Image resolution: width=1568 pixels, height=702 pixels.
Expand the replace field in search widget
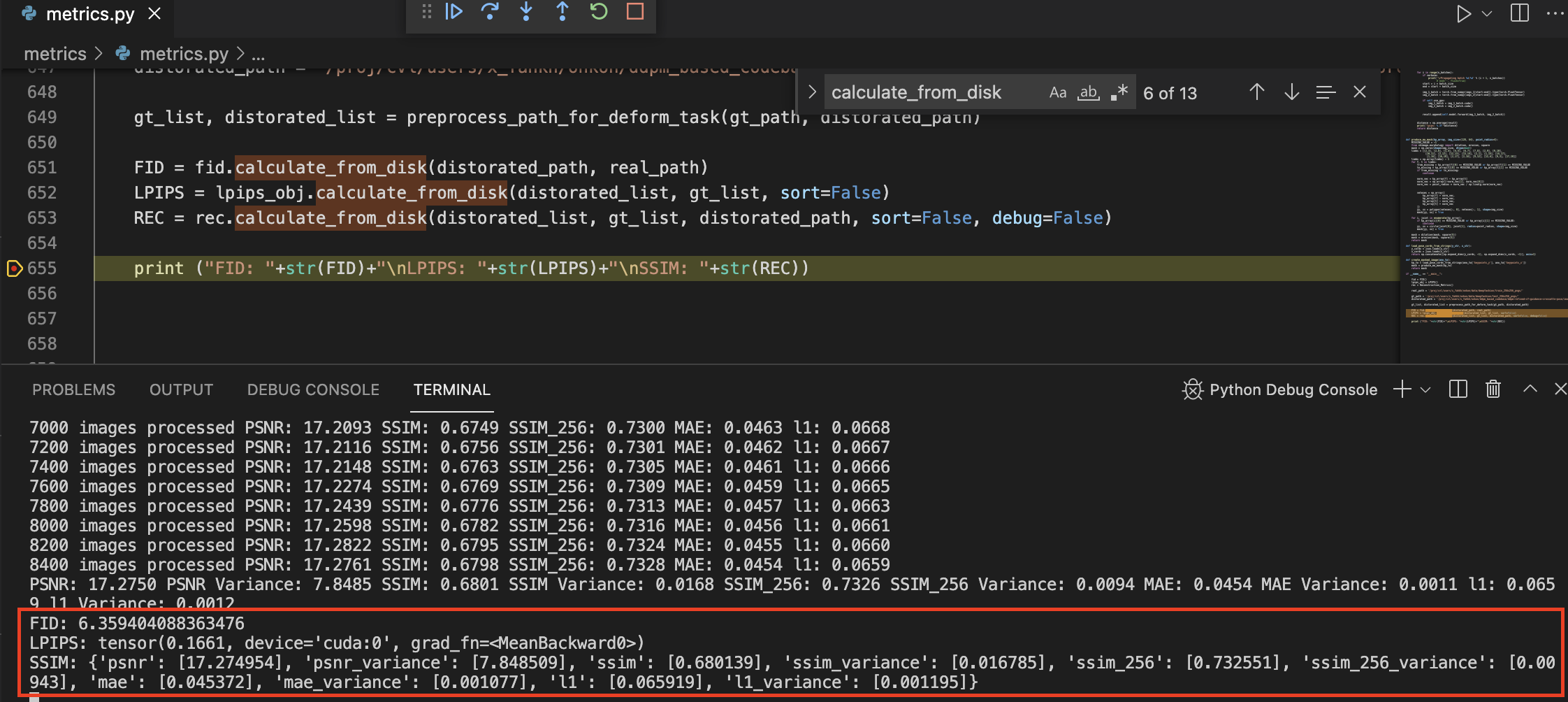[812, 92]
